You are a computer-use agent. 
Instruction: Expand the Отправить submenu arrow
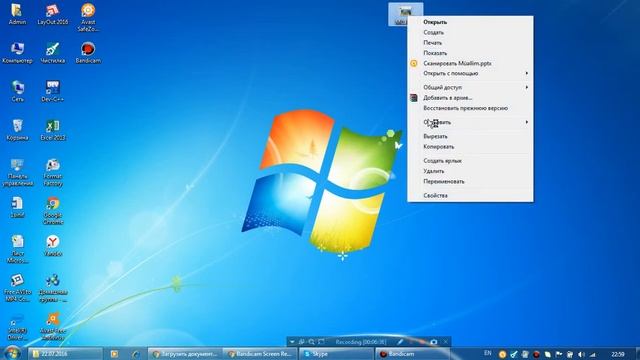pos(527,122)
